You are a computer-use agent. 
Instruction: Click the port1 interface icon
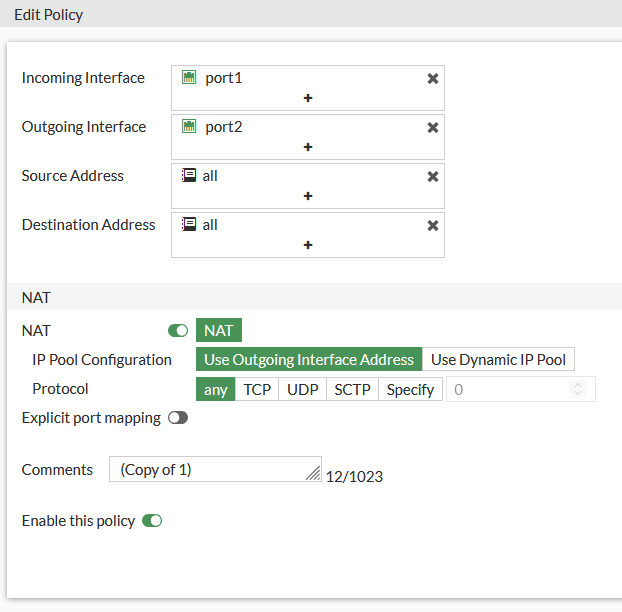point(189,78)
